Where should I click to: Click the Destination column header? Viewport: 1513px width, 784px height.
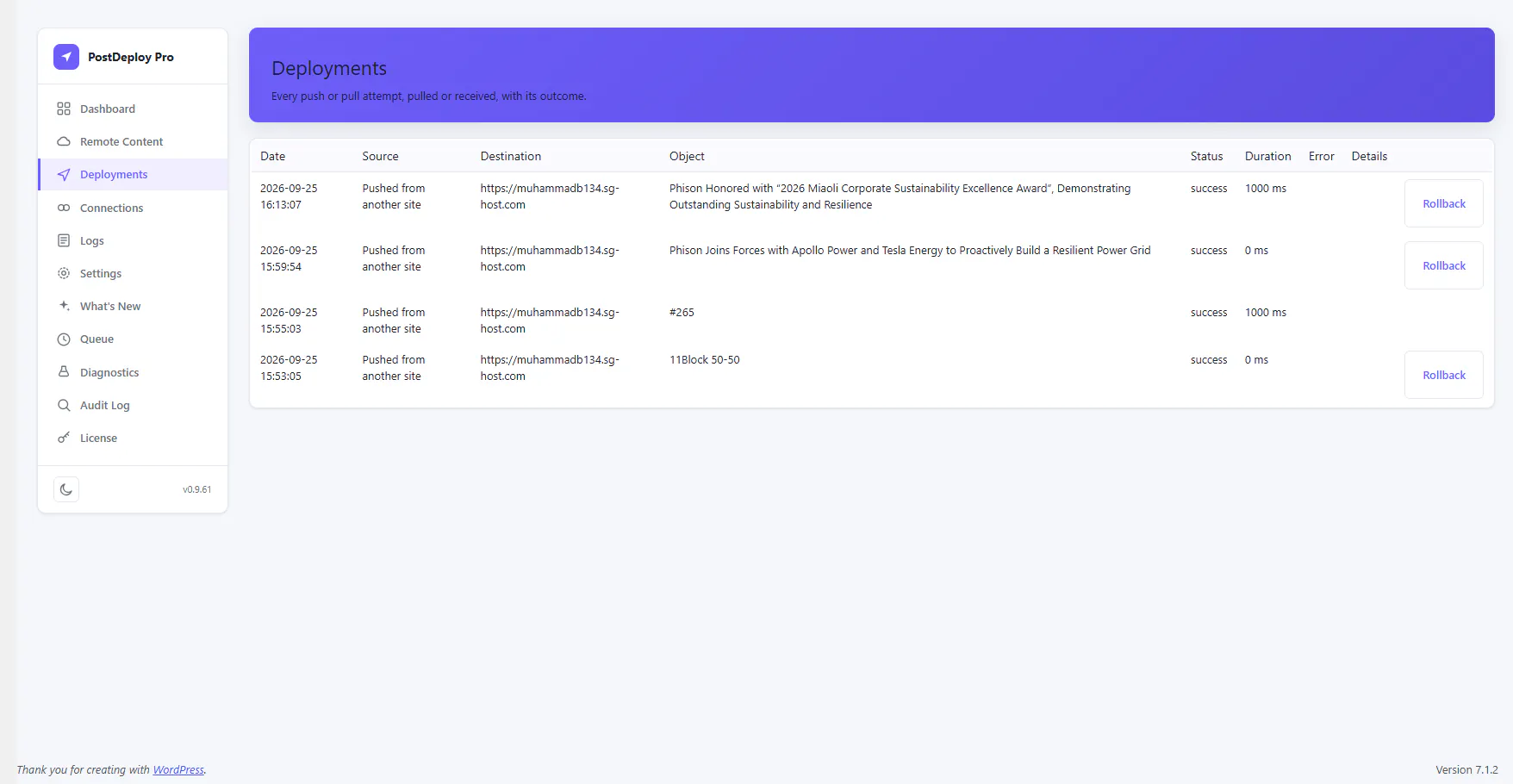coord(511,156)
